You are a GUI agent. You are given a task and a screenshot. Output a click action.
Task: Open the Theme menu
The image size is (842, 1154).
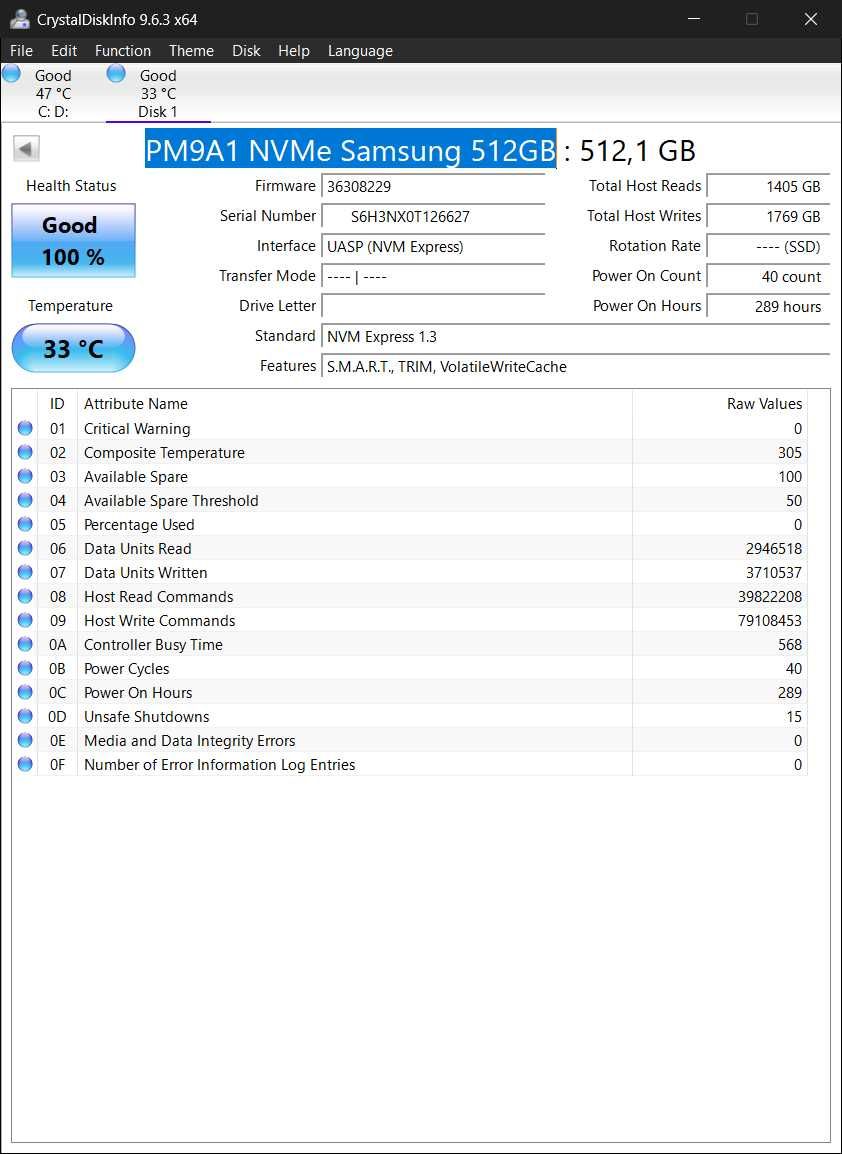click(x=191, y=51)
